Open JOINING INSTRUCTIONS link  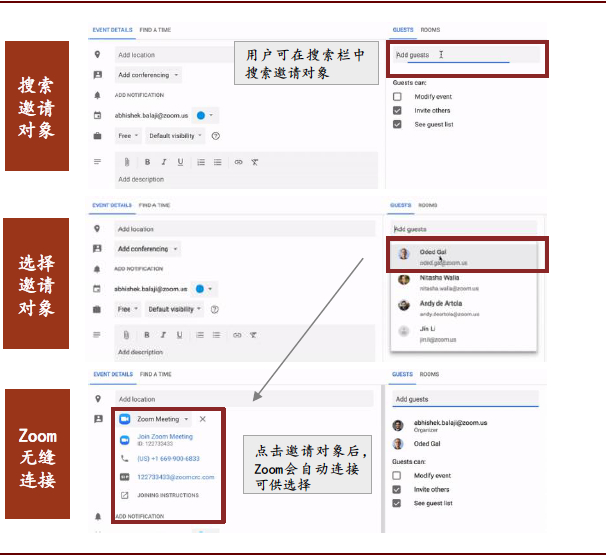(168, 495)
